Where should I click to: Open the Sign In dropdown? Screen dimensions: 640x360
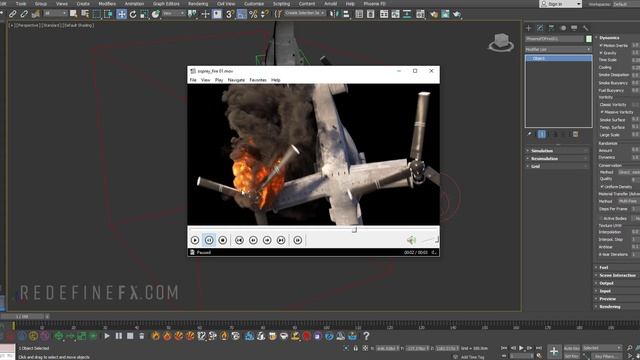coord(560,4)
